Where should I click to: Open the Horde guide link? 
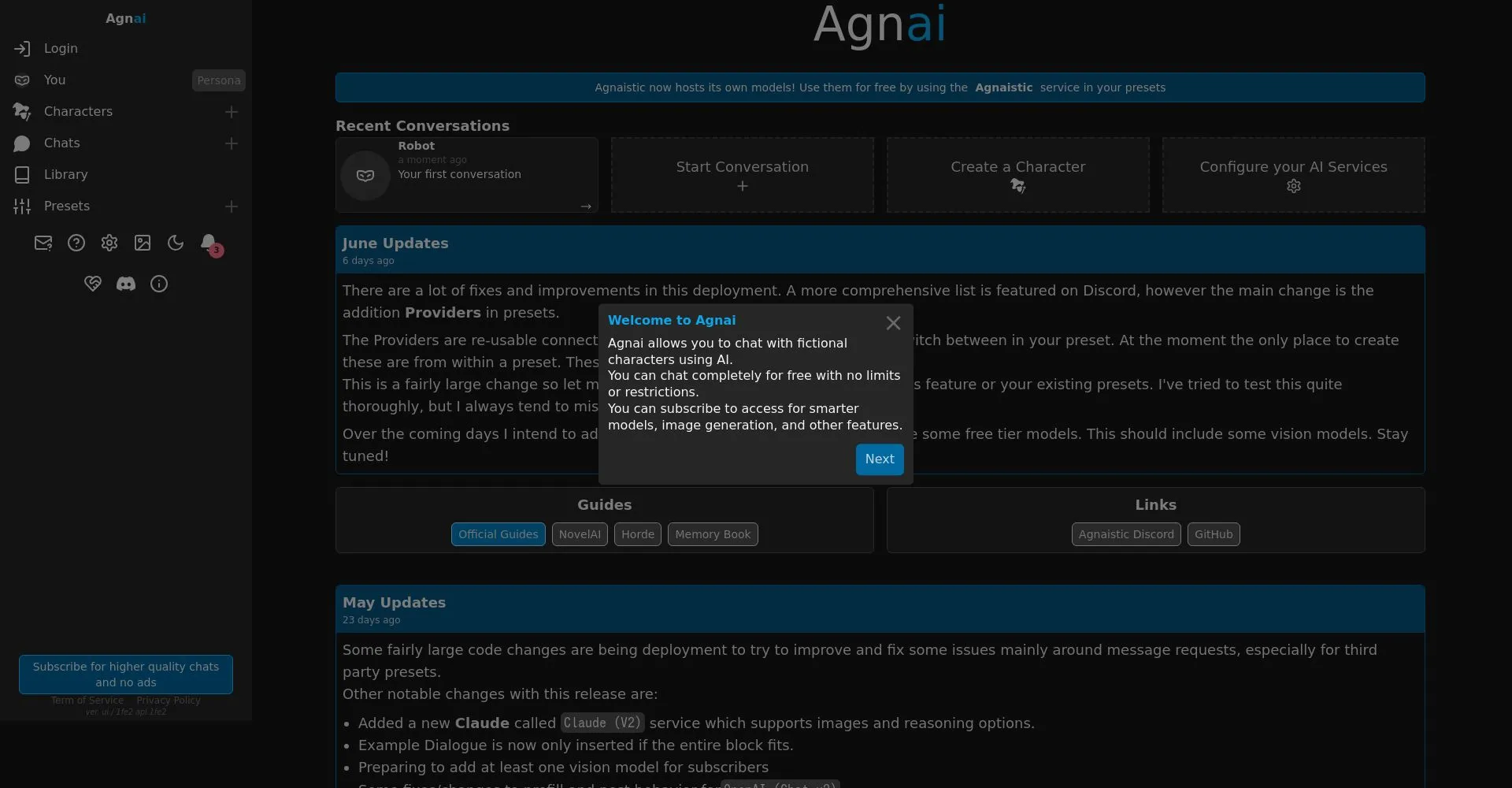tap(638, 534)
